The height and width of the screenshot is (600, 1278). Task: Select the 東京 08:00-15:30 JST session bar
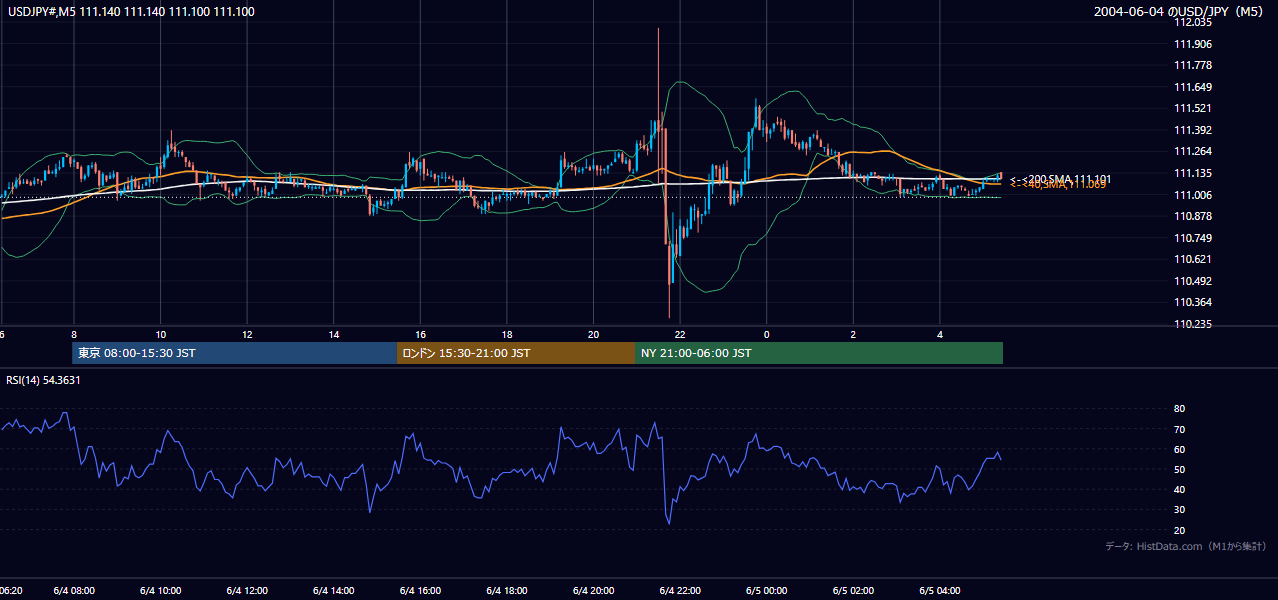[x=235, y=353]
